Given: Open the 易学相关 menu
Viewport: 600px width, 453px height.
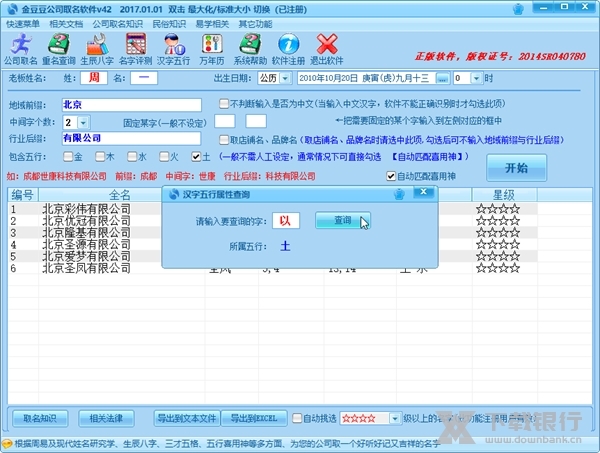Looking at the screenshot, I should tap(212, 24).
